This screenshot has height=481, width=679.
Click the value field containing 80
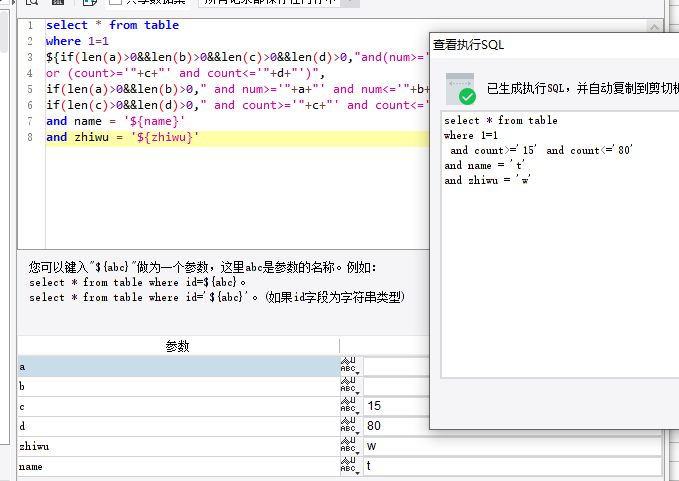(396, 426)
